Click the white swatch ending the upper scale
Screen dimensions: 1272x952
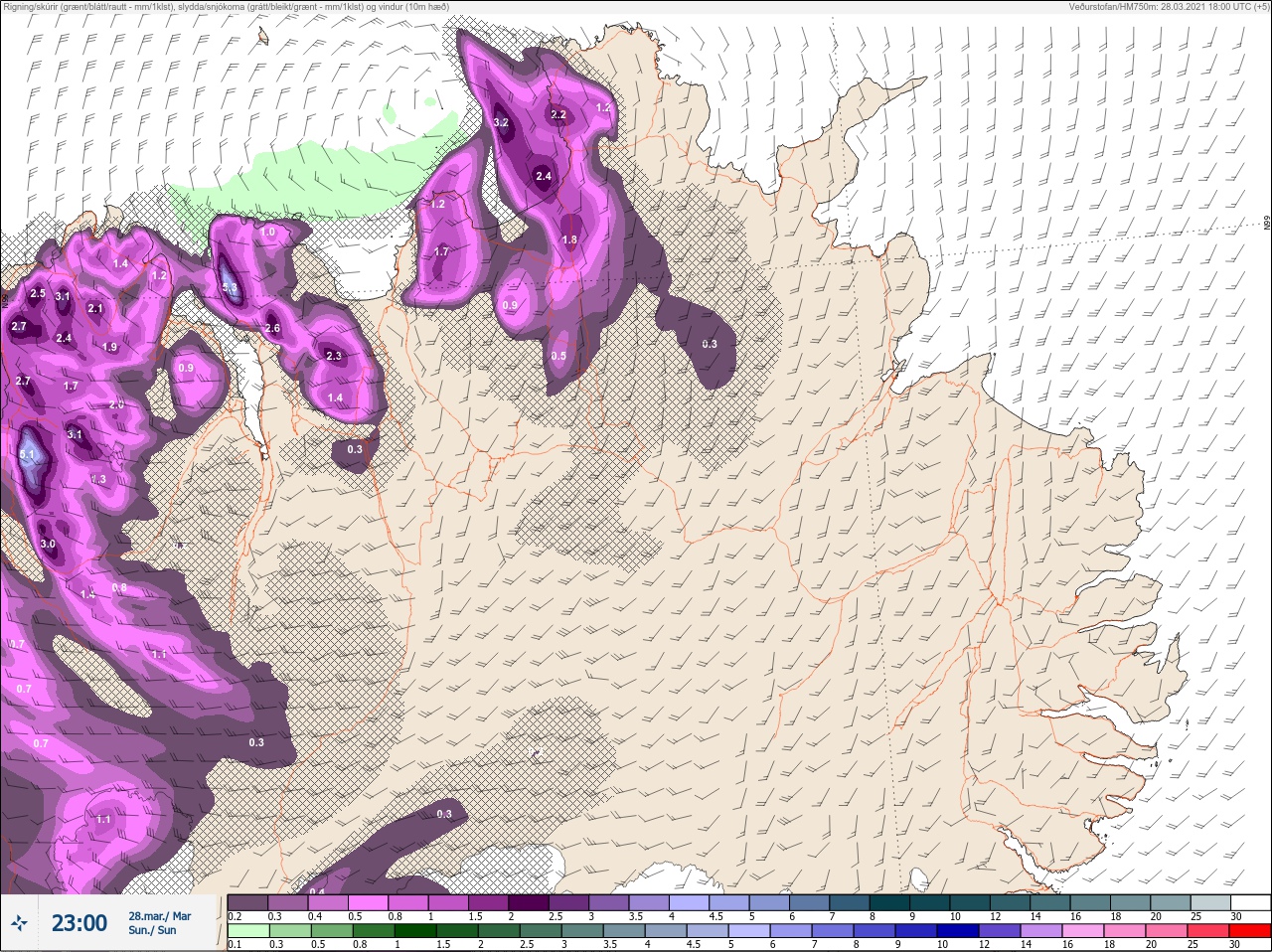point(1250,902)
